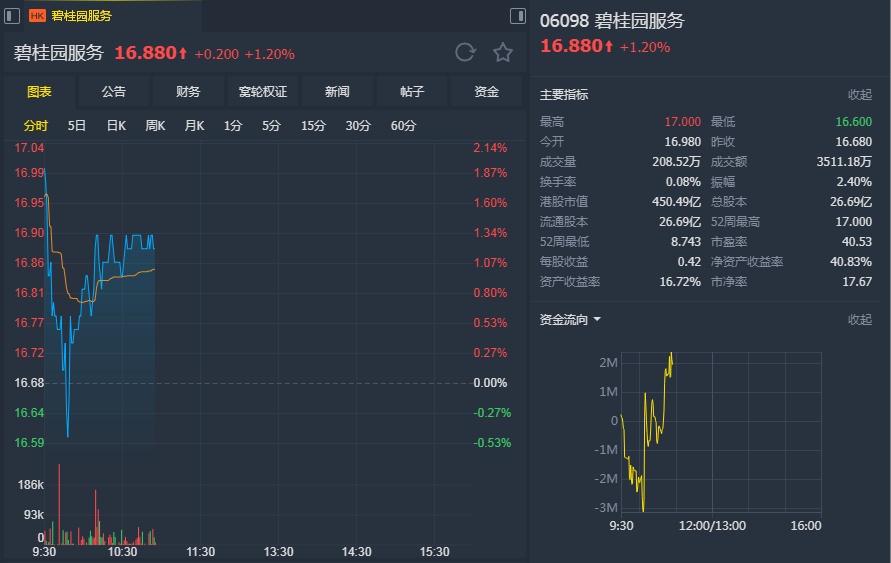Click the 碧桂园服务 window title tab
This screenshot has height=563, width=891.
pyautogui.click(x=82, y=16)
